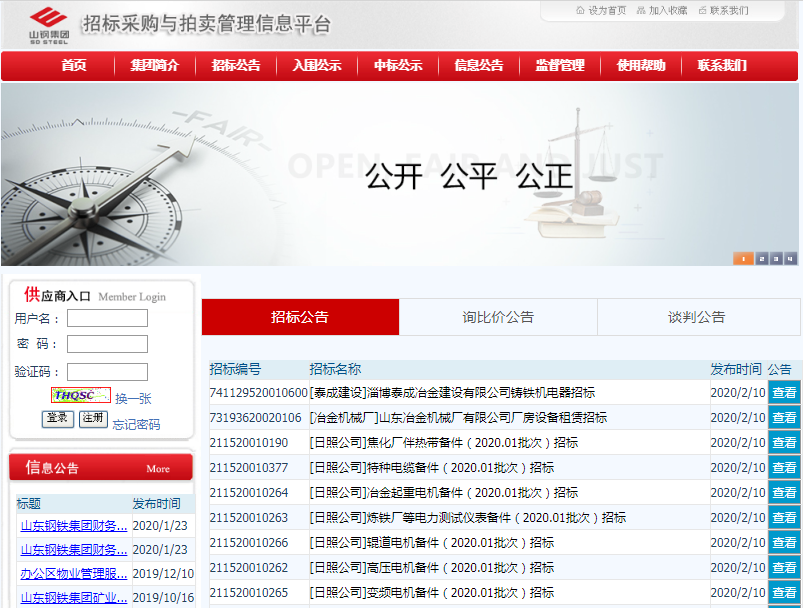Focus the 用户名 username field
Image resolution: width=803 pixels, height=608 pixels.
point(107,318)
